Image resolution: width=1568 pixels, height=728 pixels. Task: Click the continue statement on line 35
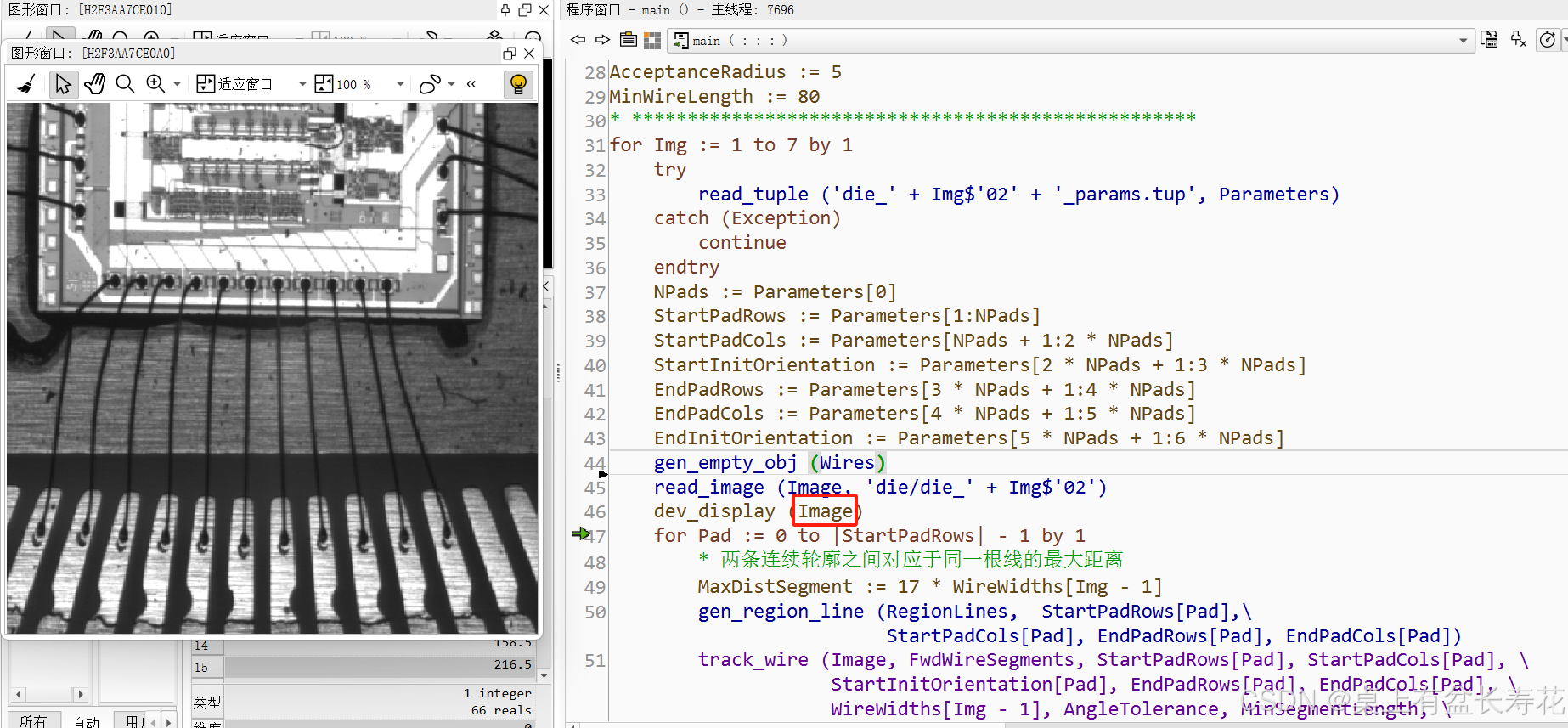click(742, 243)
